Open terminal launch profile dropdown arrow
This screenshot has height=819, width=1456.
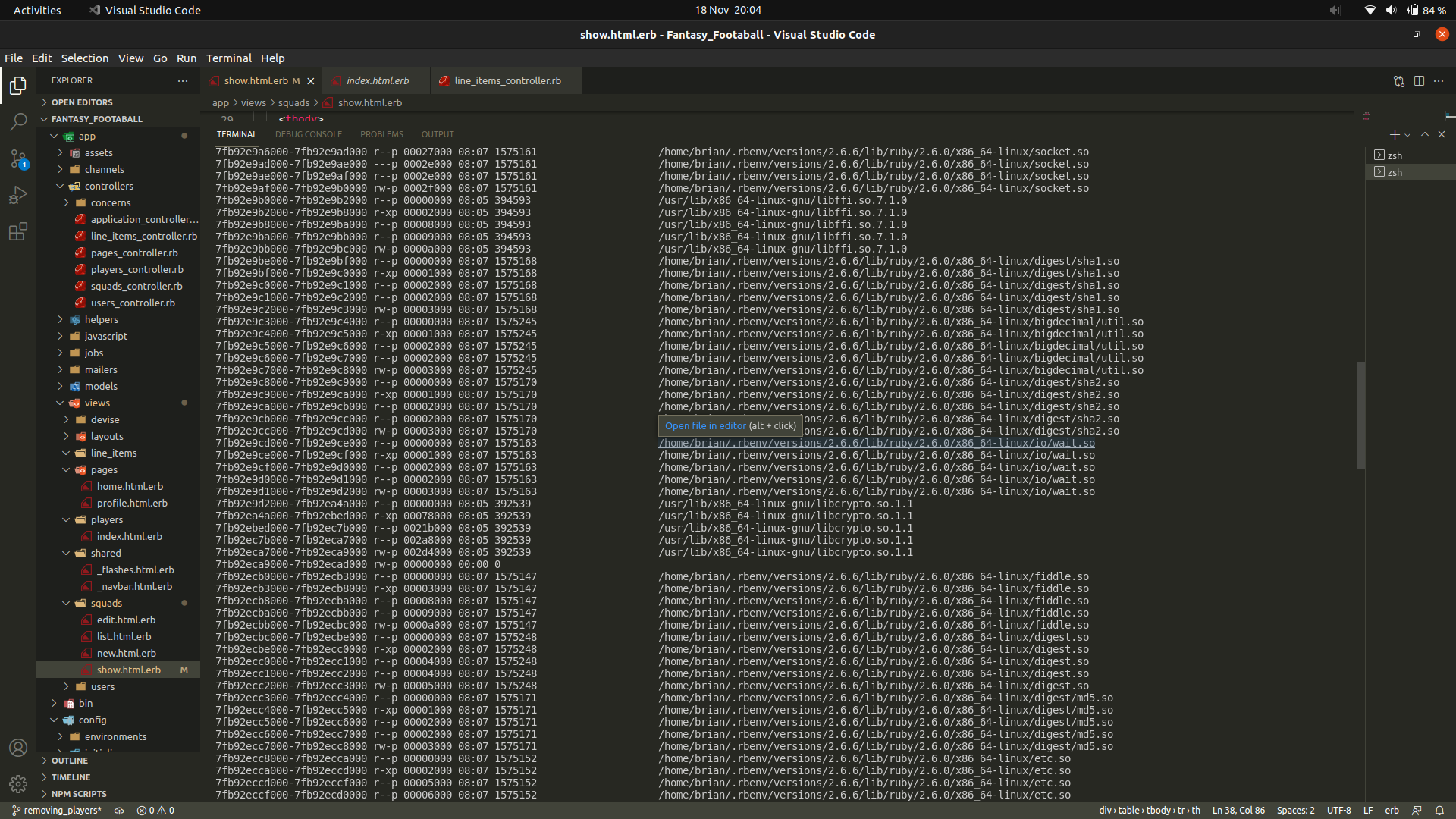point(1407,135)
